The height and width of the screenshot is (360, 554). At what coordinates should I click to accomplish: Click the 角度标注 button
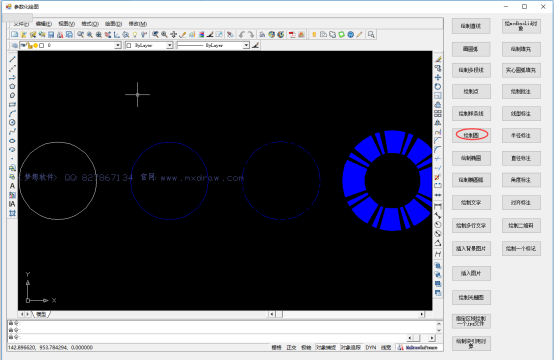(521, 180)
